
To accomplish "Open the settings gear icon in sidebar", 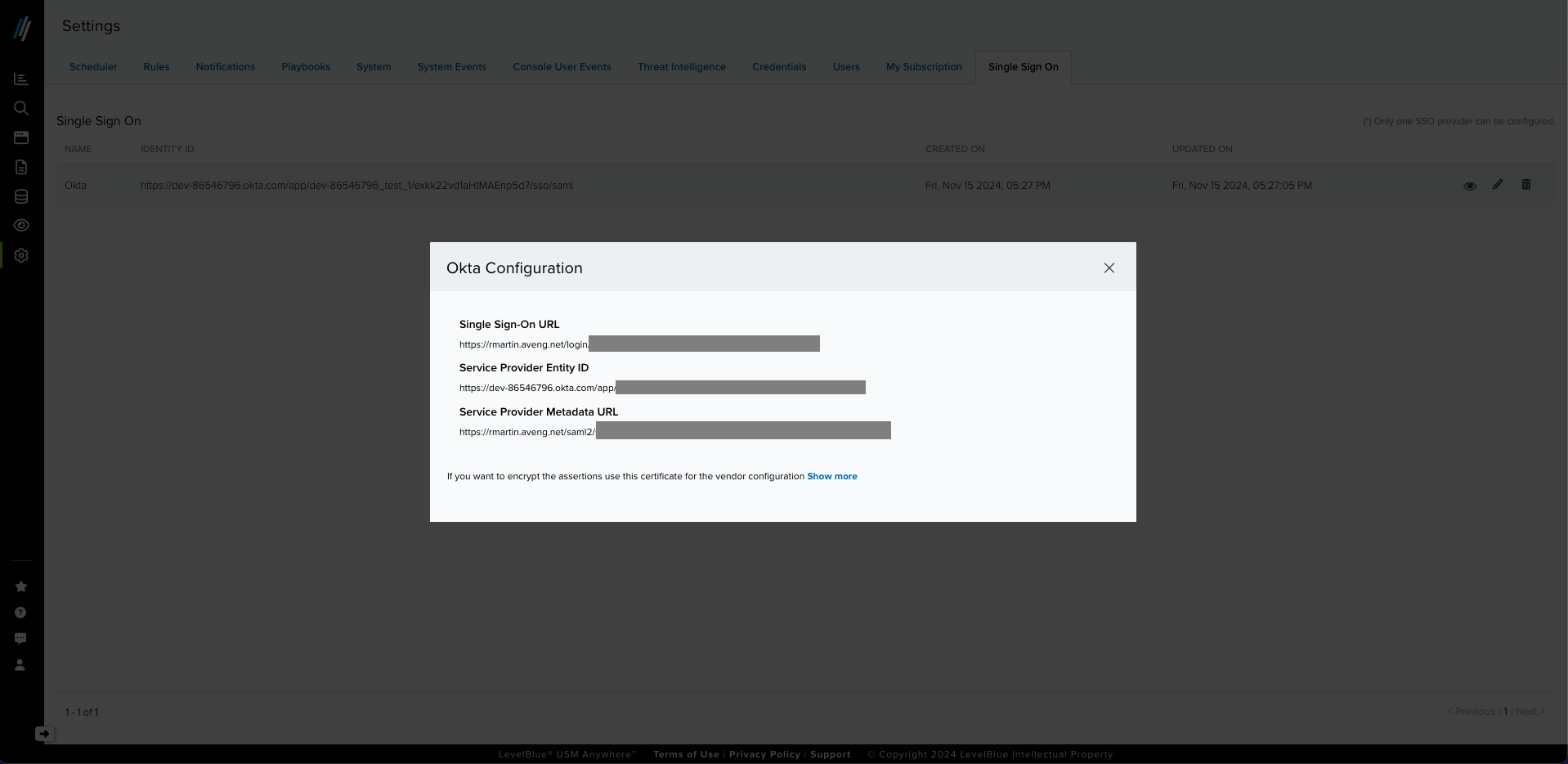I will click(x=21, y=255).
